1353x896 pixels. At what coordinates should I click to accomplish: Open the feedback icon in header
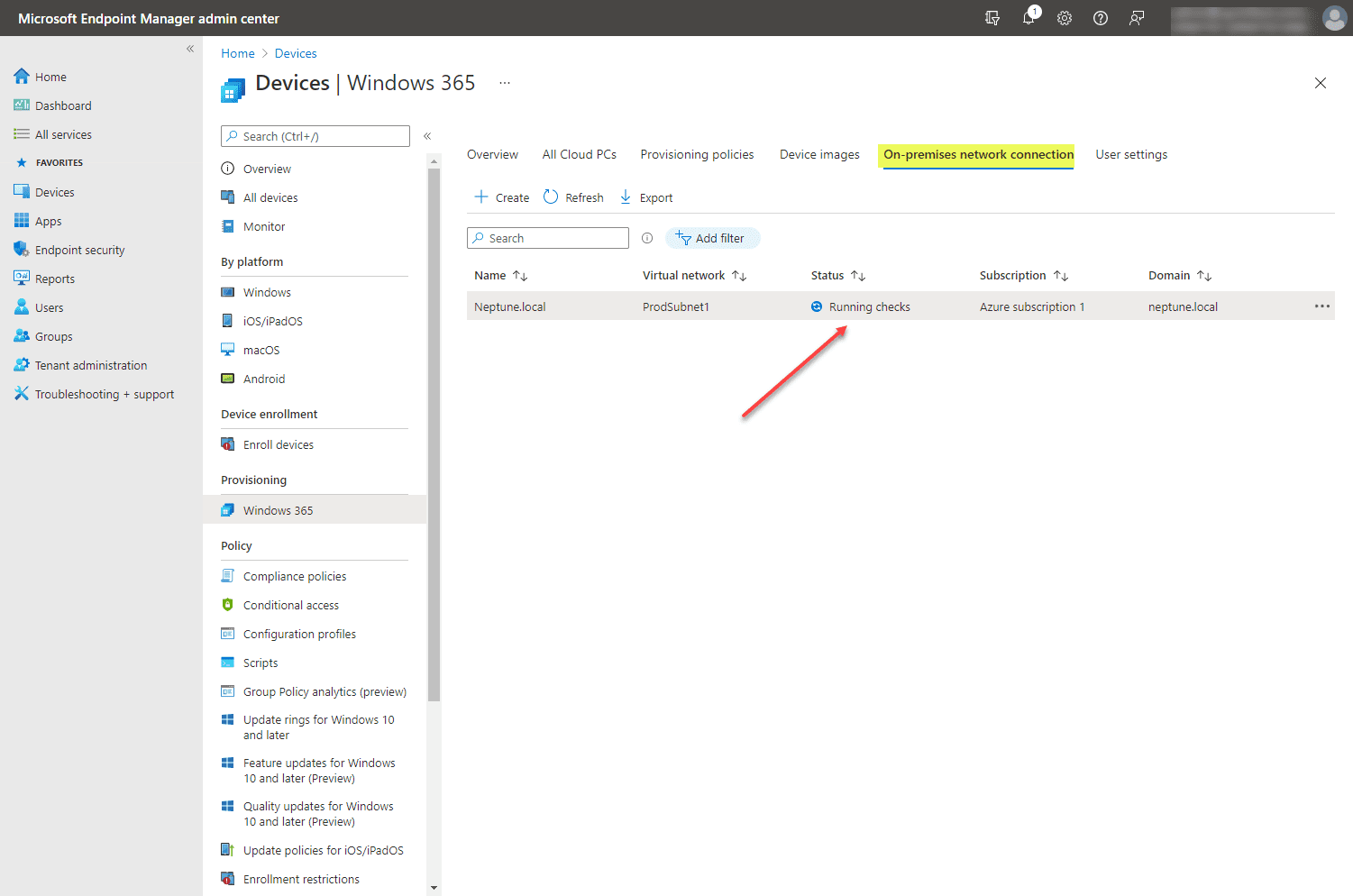[1137, 18]
